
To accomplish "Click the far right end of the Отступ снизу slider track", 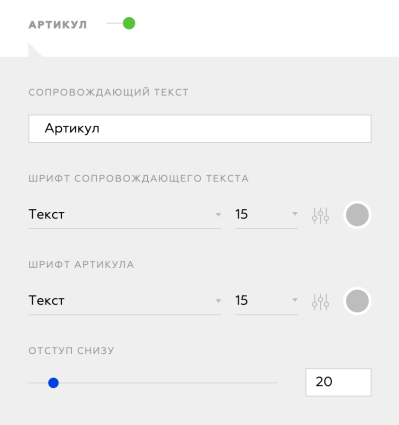I will tap(275, 383).
